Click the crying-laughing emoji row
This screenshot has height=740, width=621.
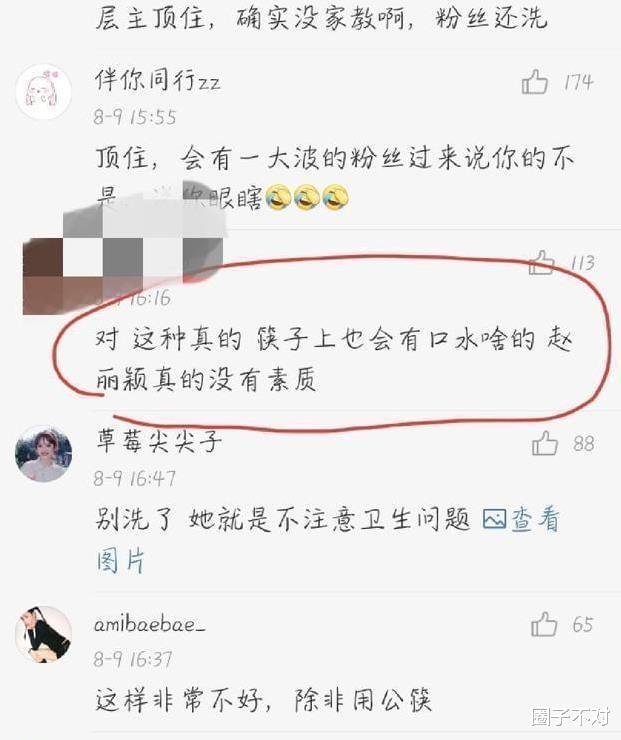coord(307,197)
